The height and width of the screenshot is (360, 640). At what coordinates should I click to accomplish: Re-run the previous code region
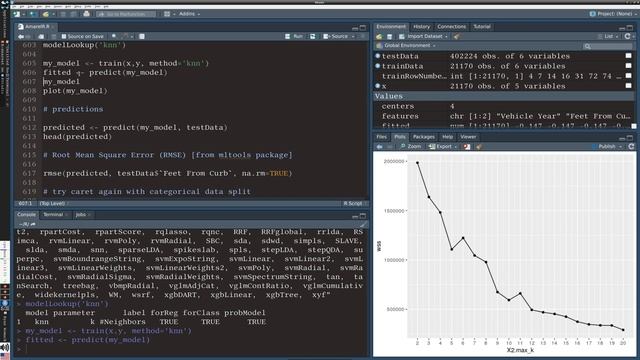pyautogui.click(x=313, y=36)
